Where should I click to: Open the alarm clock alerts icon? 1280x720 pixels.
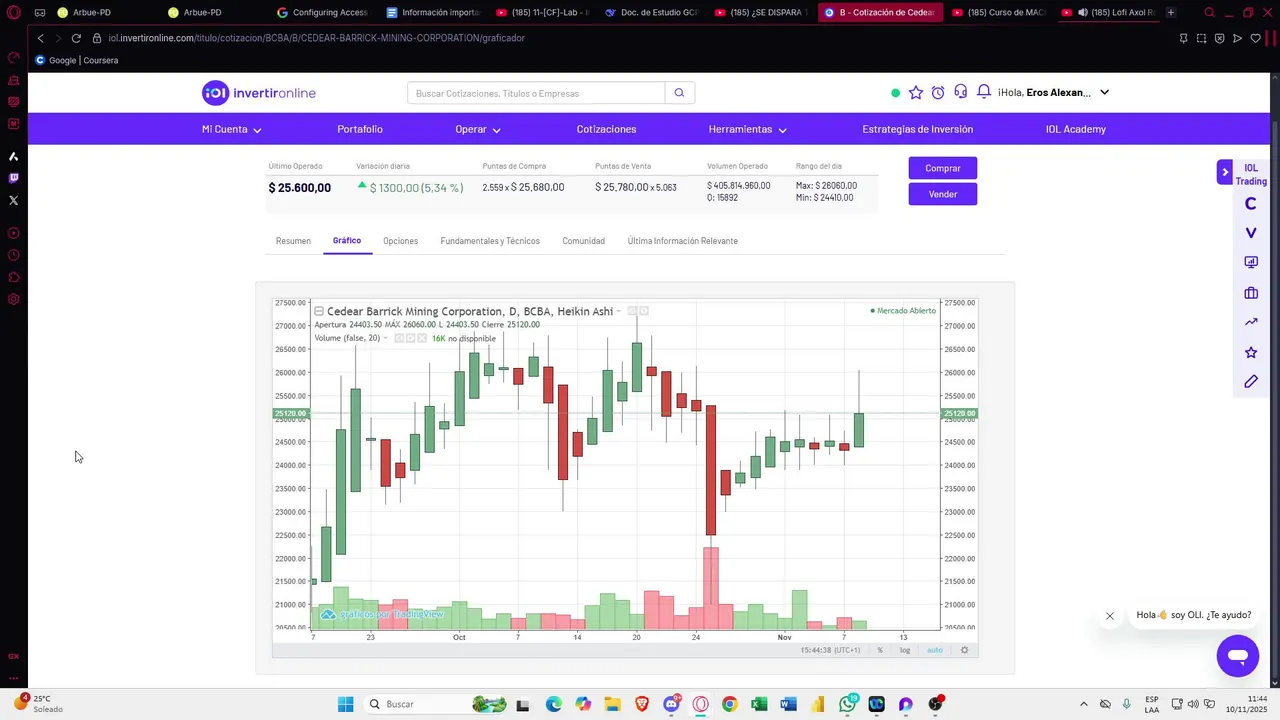(x=938, y=92)
